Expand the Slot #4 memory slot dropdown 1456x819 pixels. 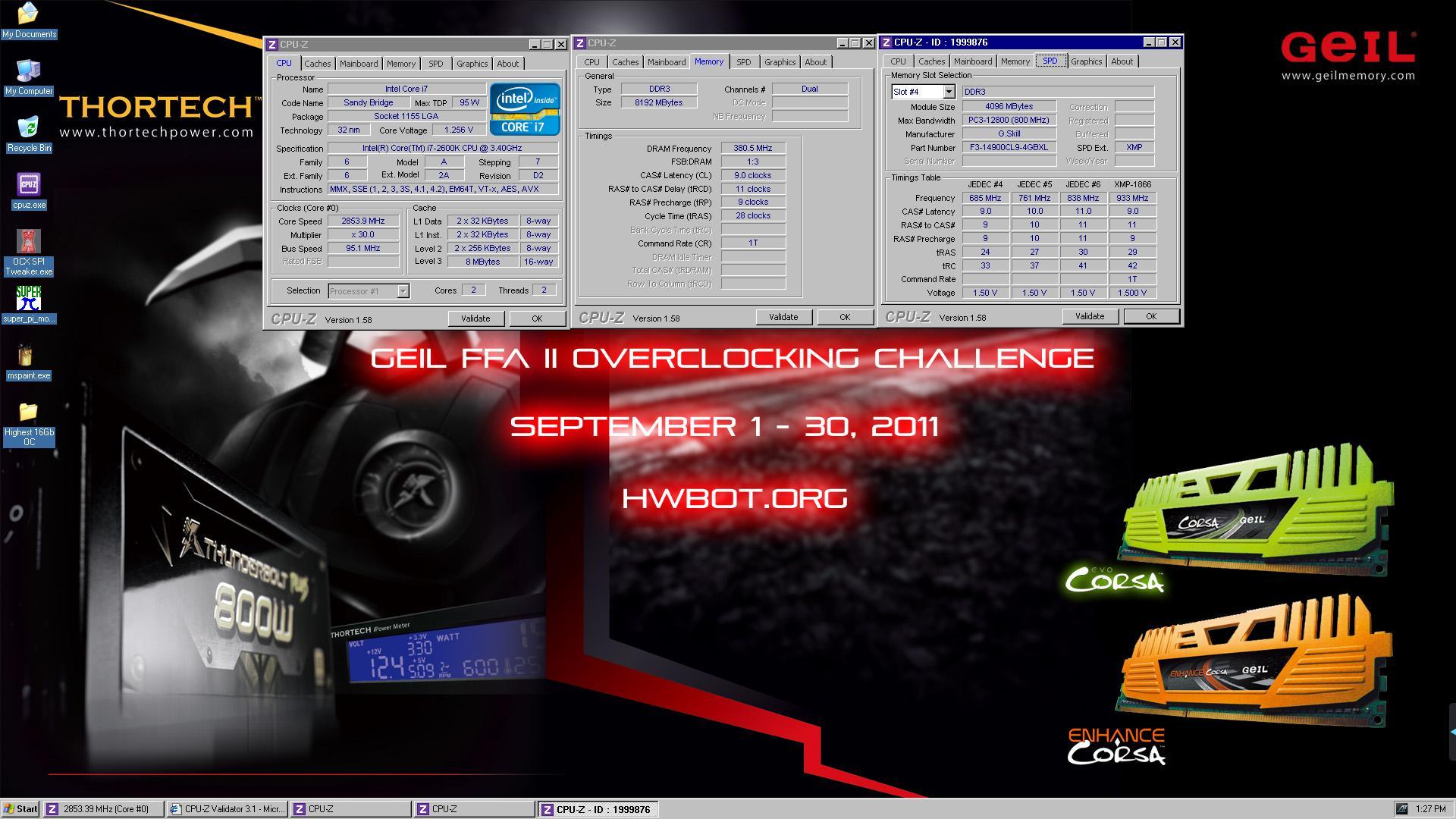click(949, 92)
